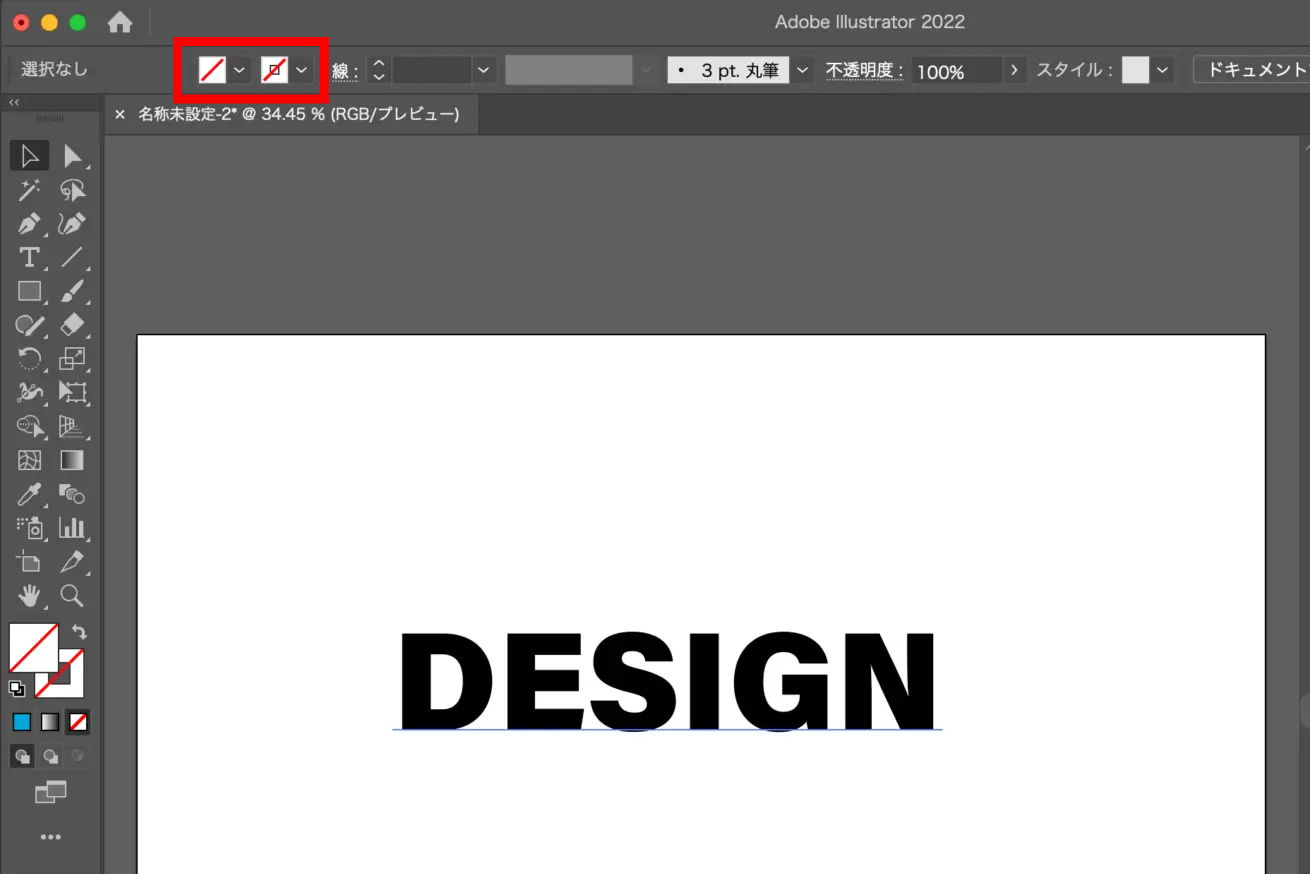Open the stroke weight dropdown

coord(484,70)
